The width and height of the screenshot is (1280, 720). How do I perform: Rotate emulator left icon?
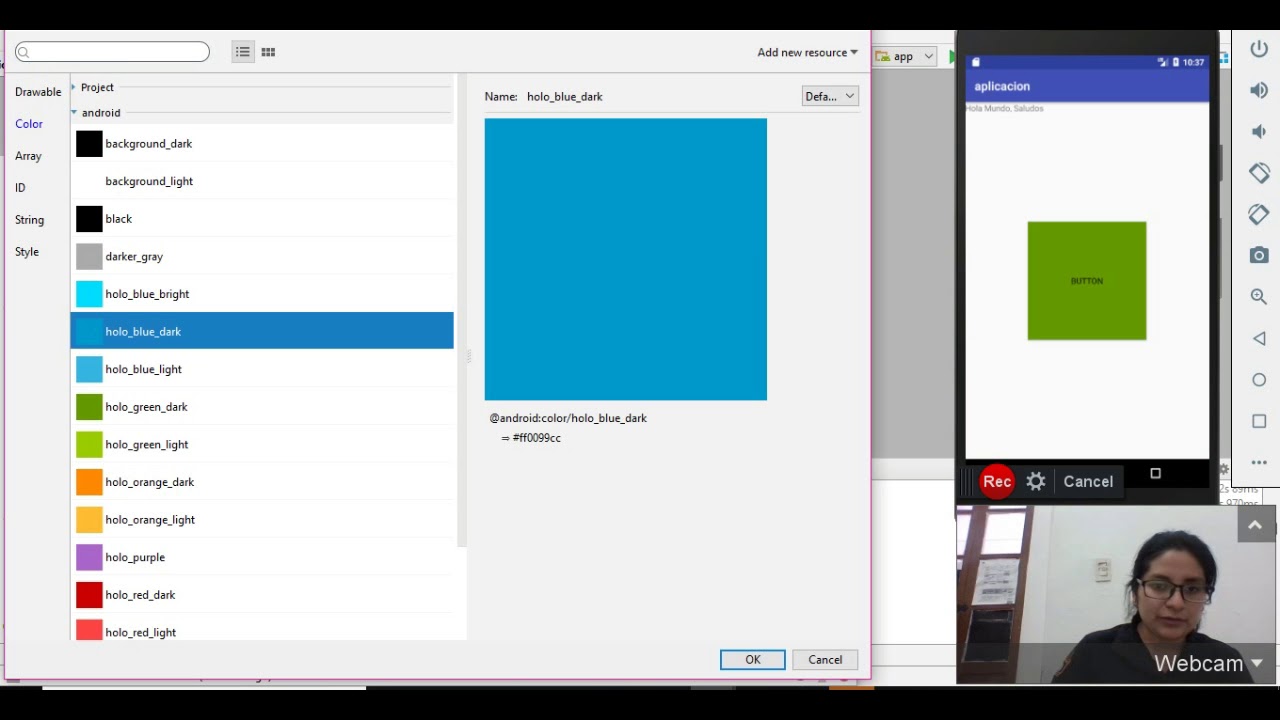(x=1259, y=172)
